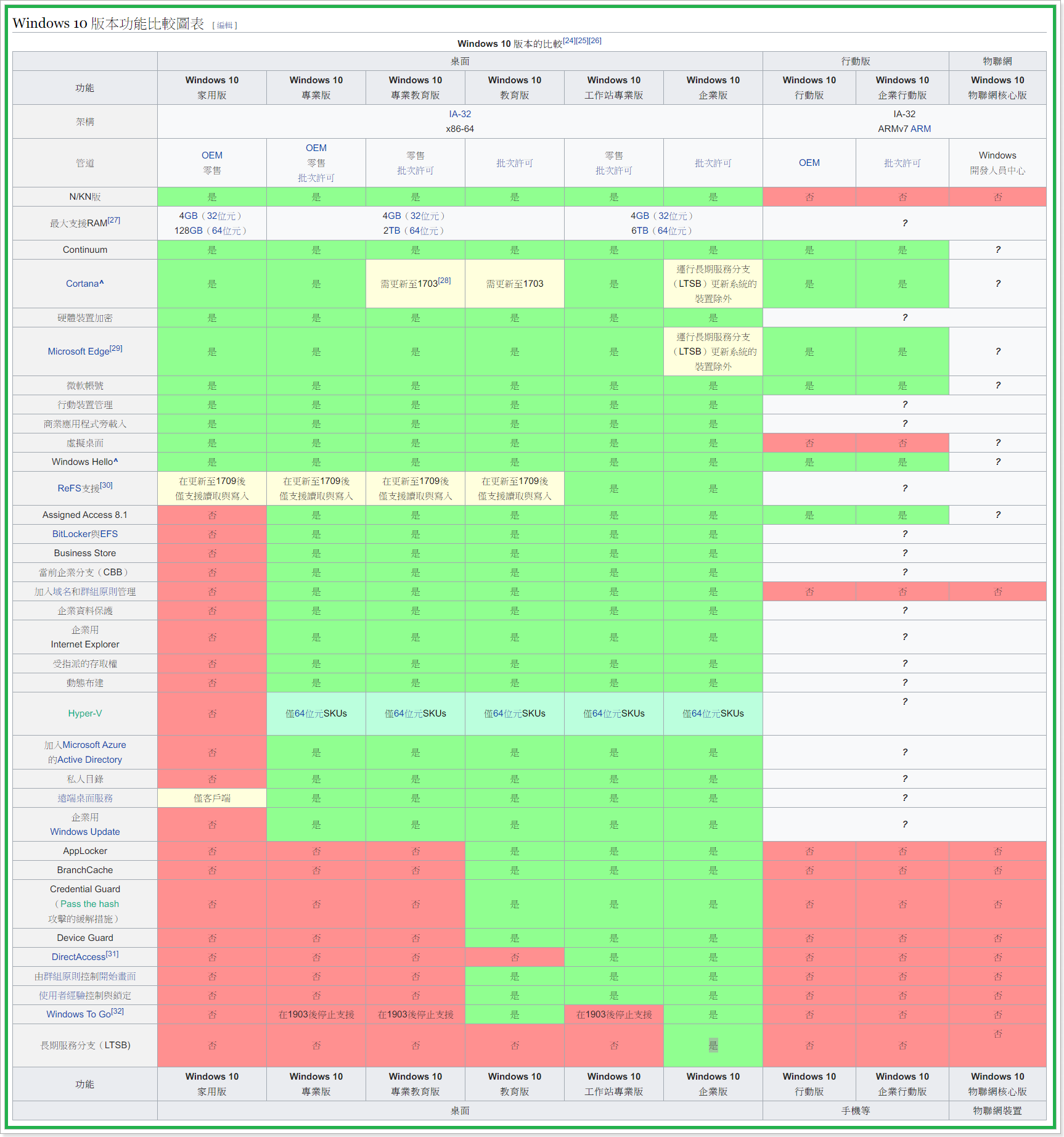Open the Pass the hash link
The image size is (1064, 1137).
(x=89, y=904)
